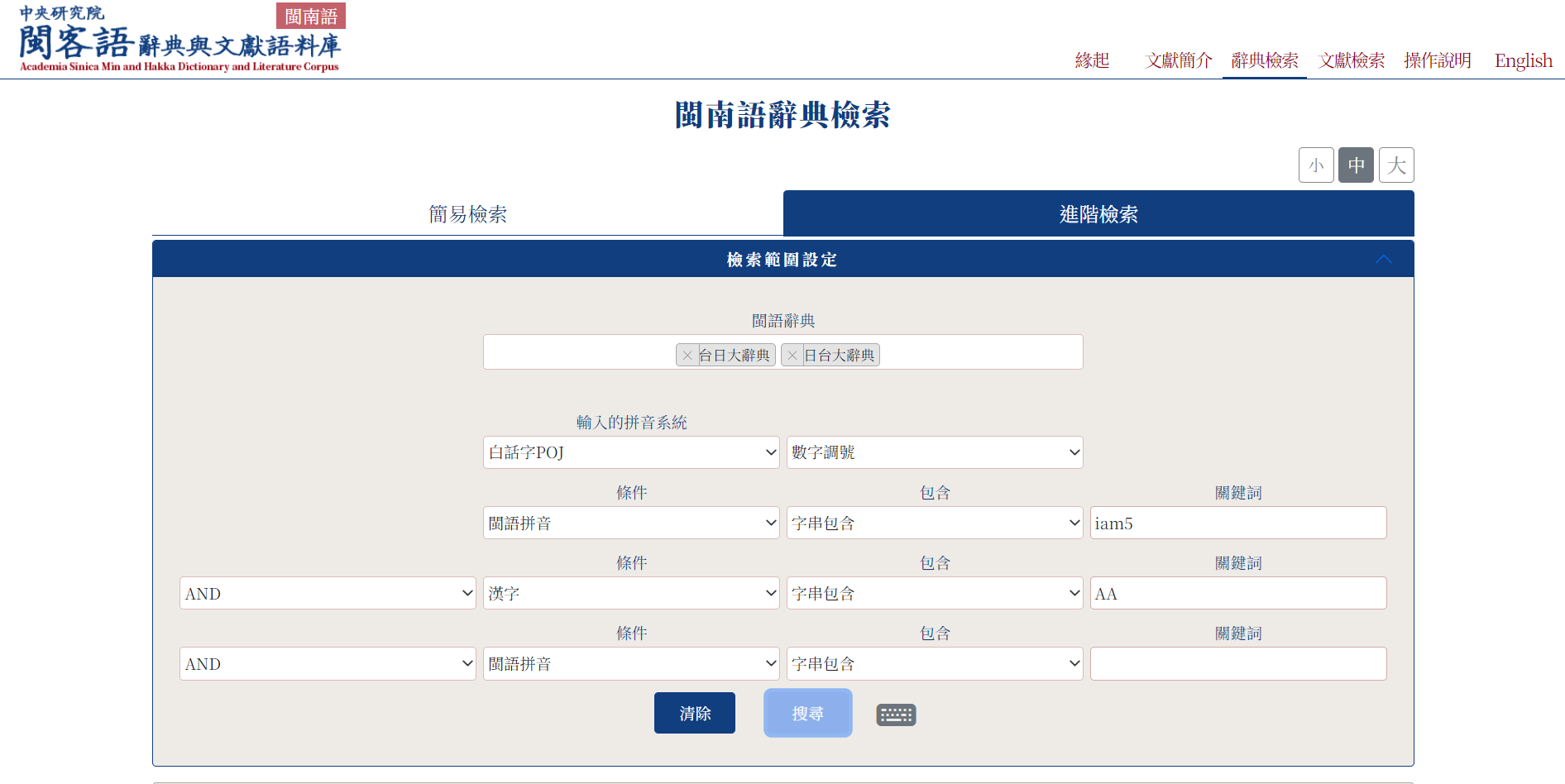Click the site logo 閩客語辭典與文獻語料庫
Viewport: 1565px width, 784px height.
coord(179,40)
